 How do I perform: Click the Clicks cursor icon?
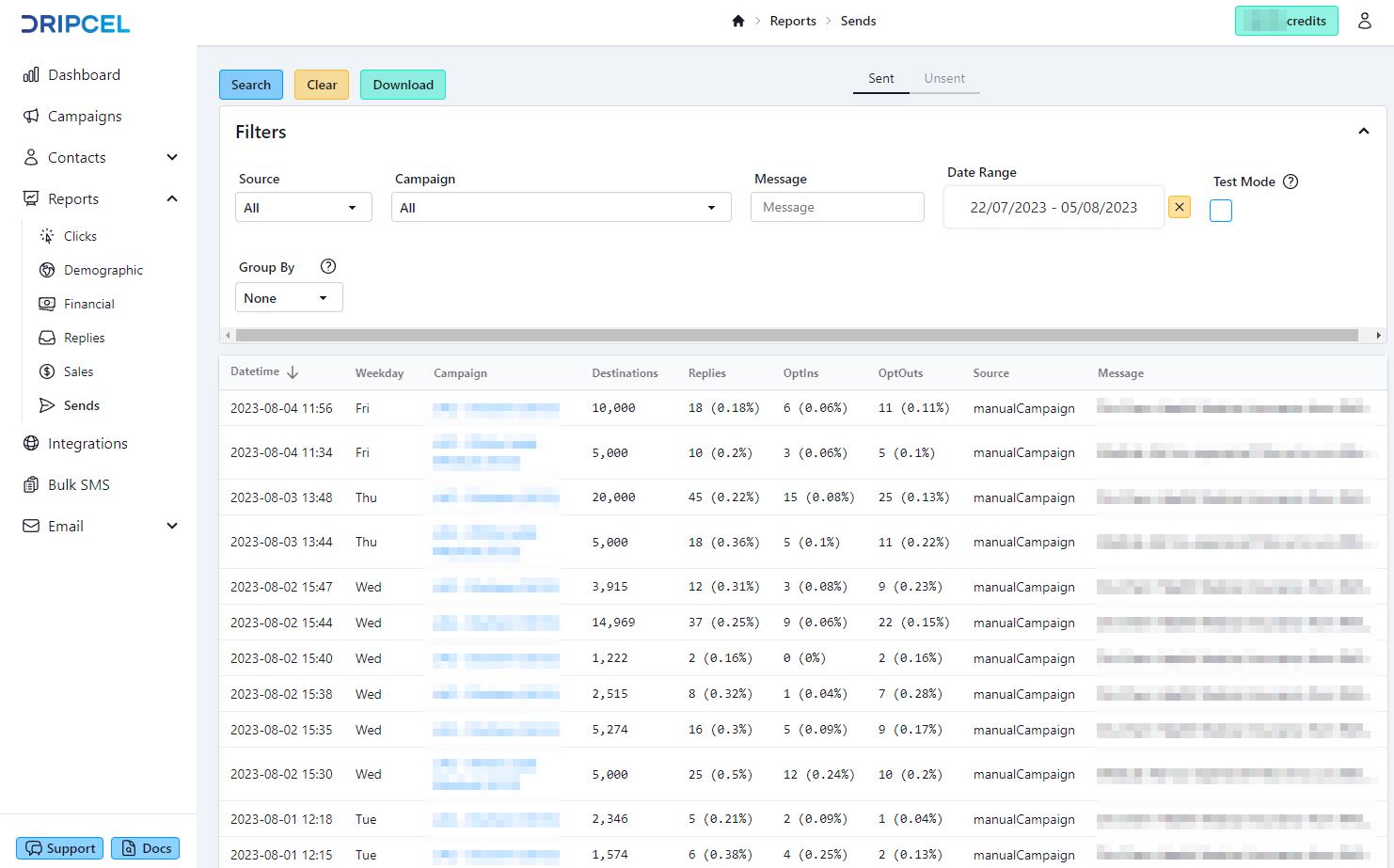(47, 236)
